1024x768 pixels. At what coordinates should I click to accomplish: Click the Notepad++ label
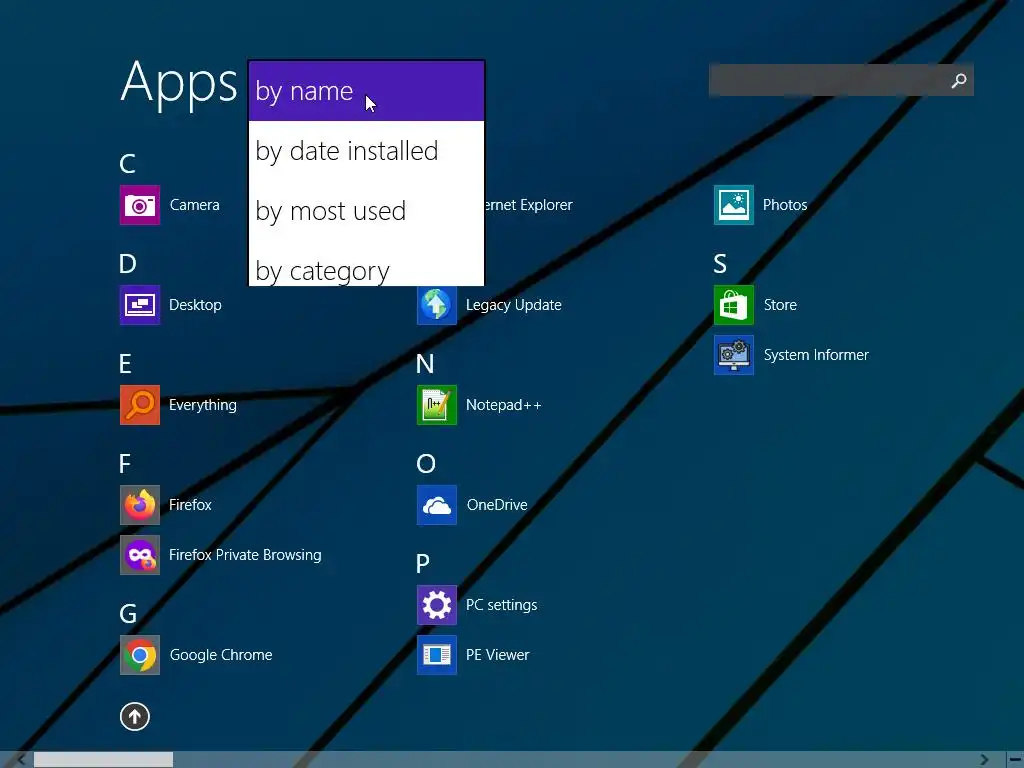pos(504,405)
